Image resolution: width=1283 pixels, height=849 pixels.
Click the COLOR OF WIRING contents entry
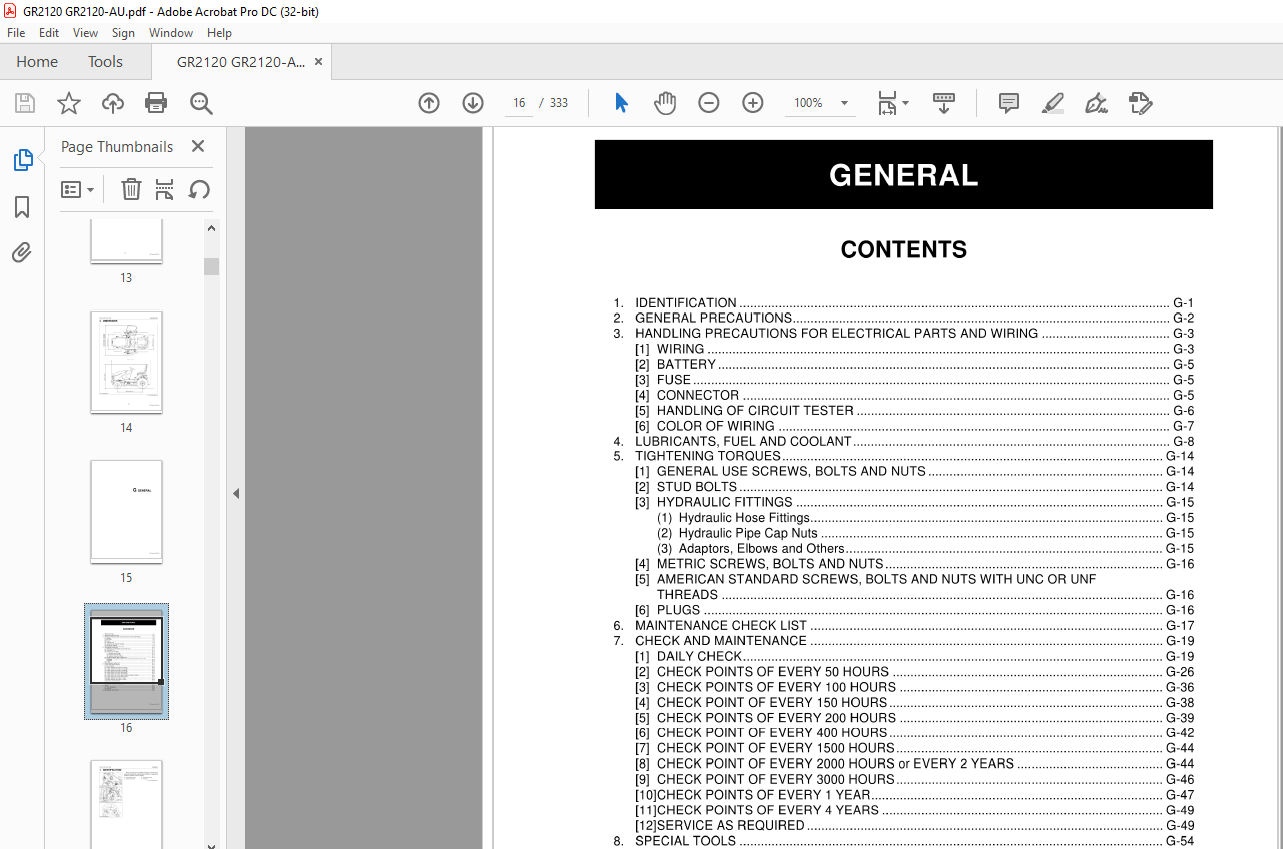click(914, 426)
